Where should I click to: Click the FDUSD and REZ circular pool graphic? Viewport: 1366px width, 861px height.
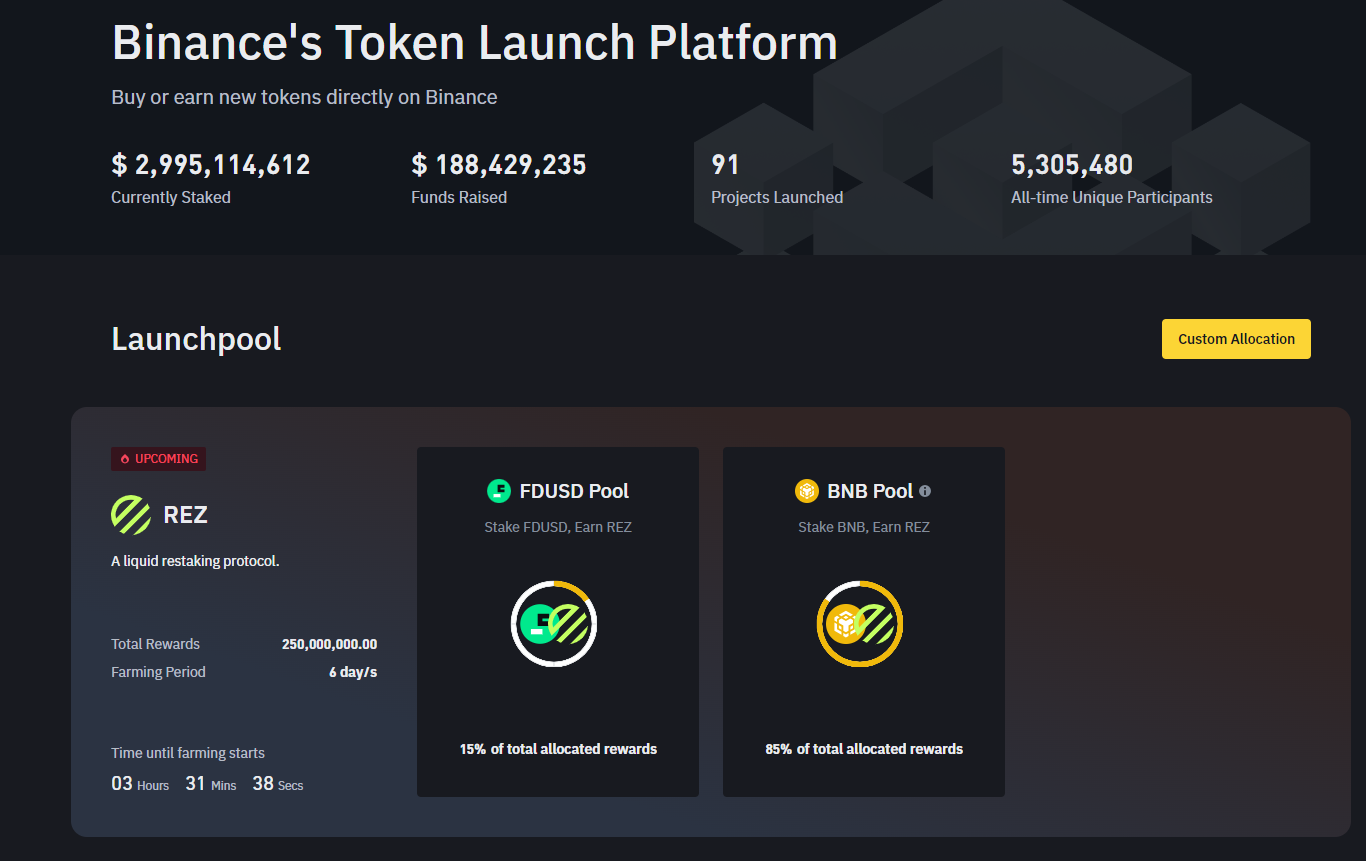554,624
